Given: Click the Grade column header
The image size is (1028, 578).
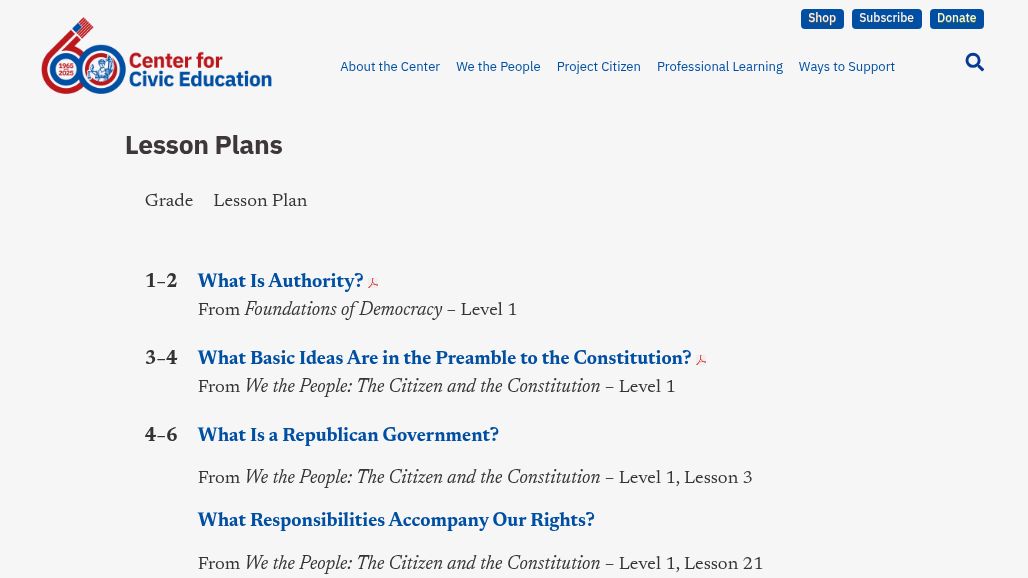Looking at the screenshot, I should pyautogui.click(x=169, y=201).
